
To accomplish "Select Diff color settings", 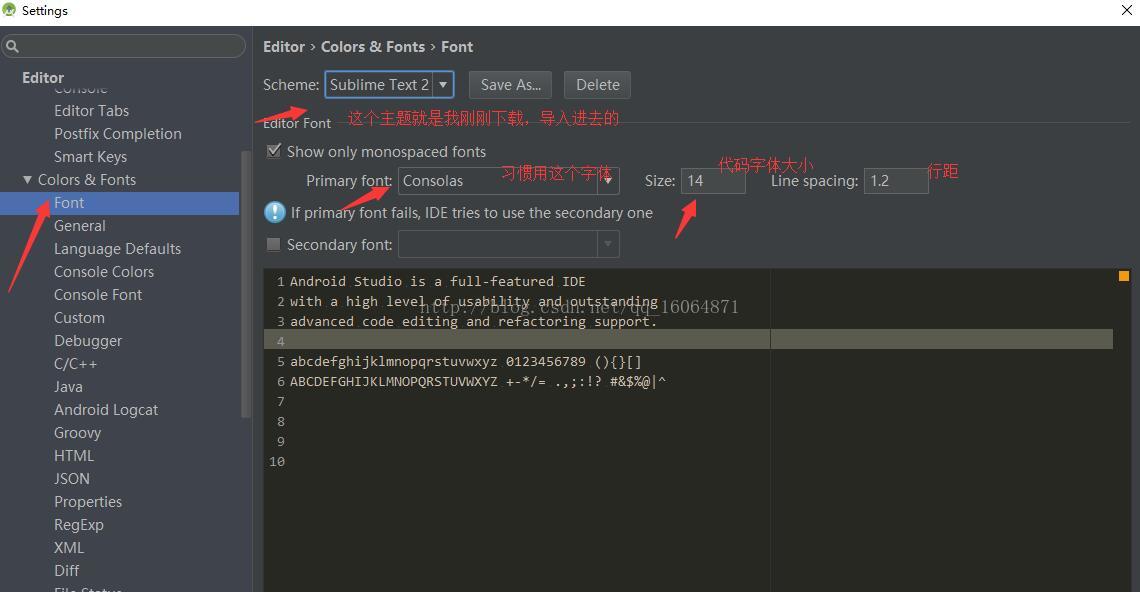I will pyautogui.click(x=66, y=571).
